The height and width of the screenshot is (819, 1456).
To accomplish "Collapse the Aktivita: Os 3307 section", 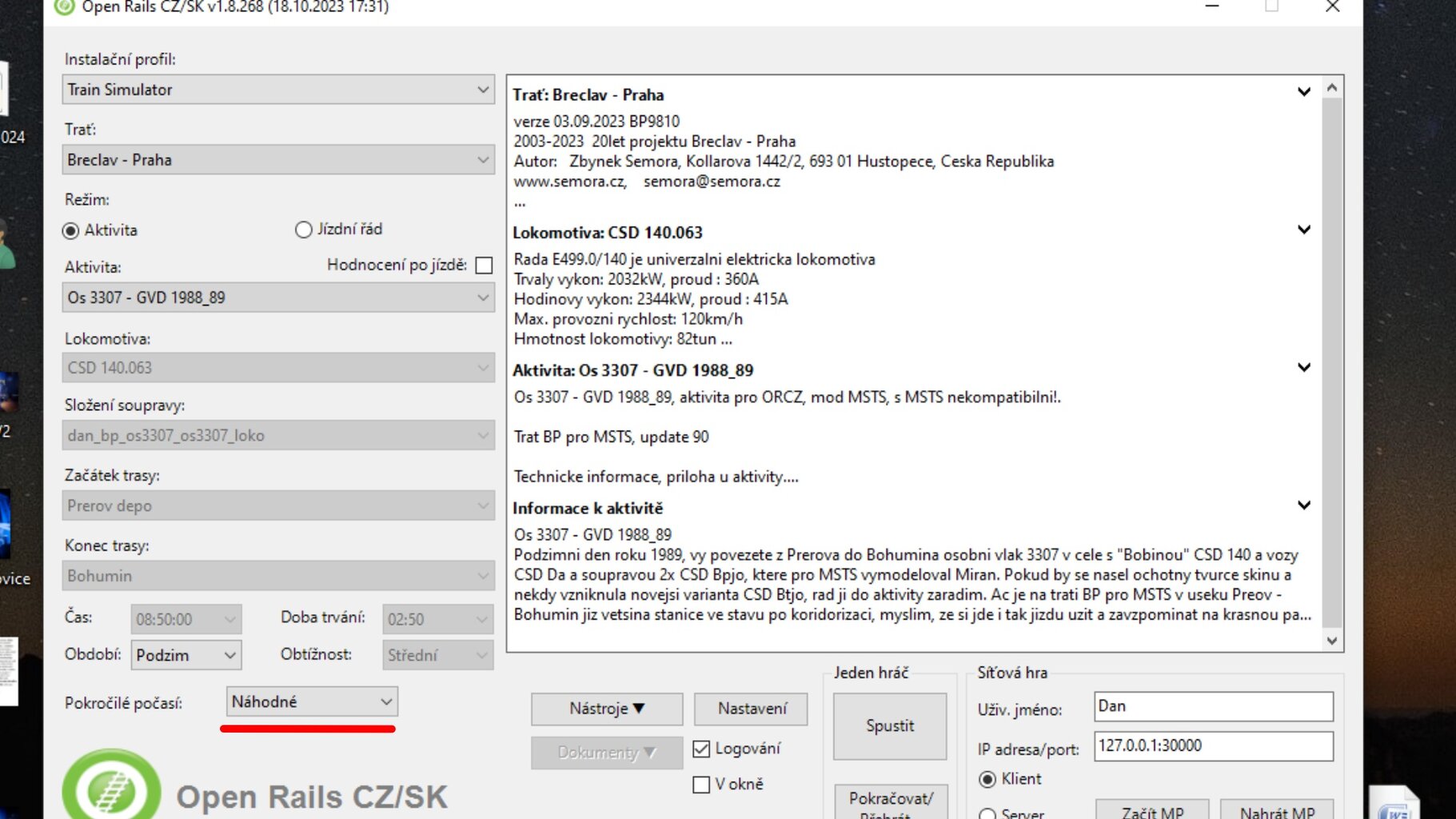I will coord(1304,367).
